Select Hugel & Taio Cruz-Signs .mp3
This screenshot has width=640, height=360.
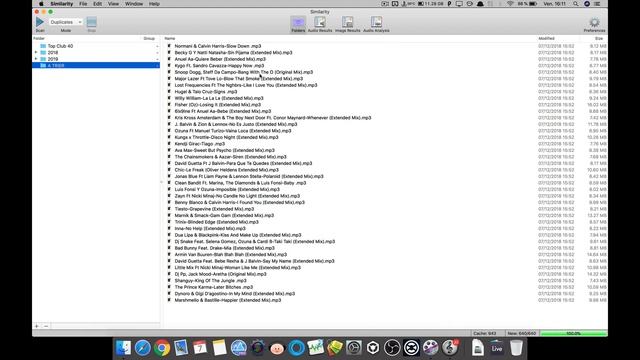point(206,92)
